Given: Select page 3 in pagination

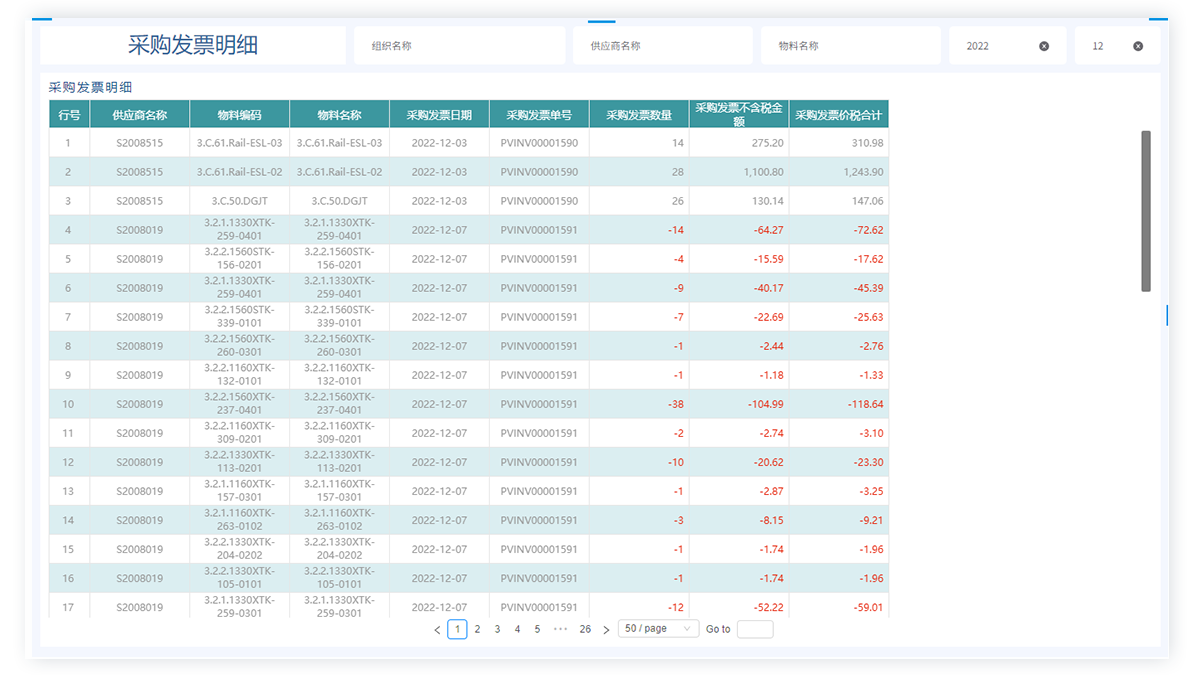Looking at the screenshot, I should [x=497, y=629].
